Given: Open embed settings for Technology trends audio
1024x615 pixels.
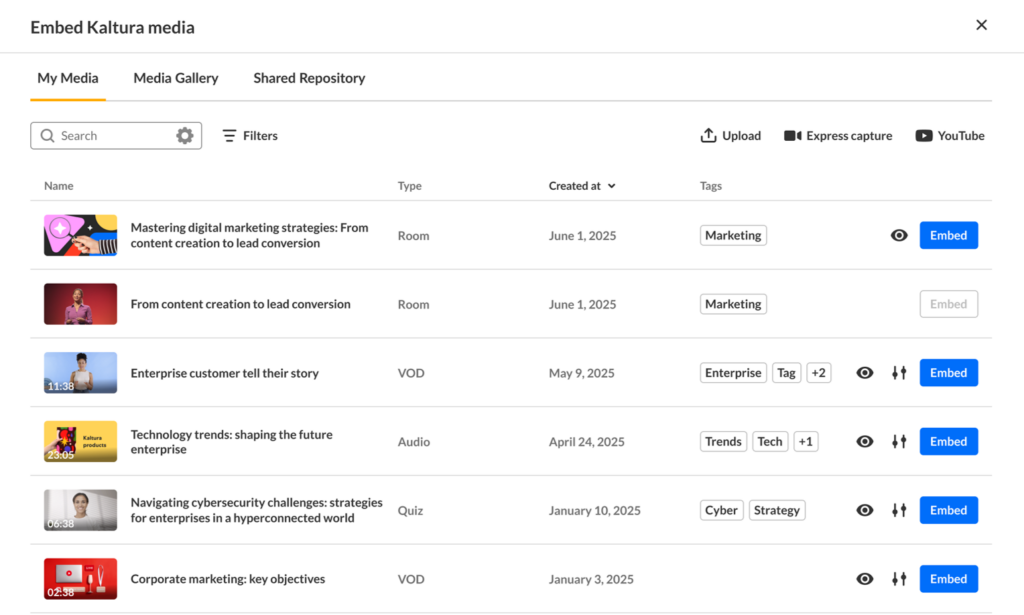Looking at the screenshot, I should [x=899, y=442].
